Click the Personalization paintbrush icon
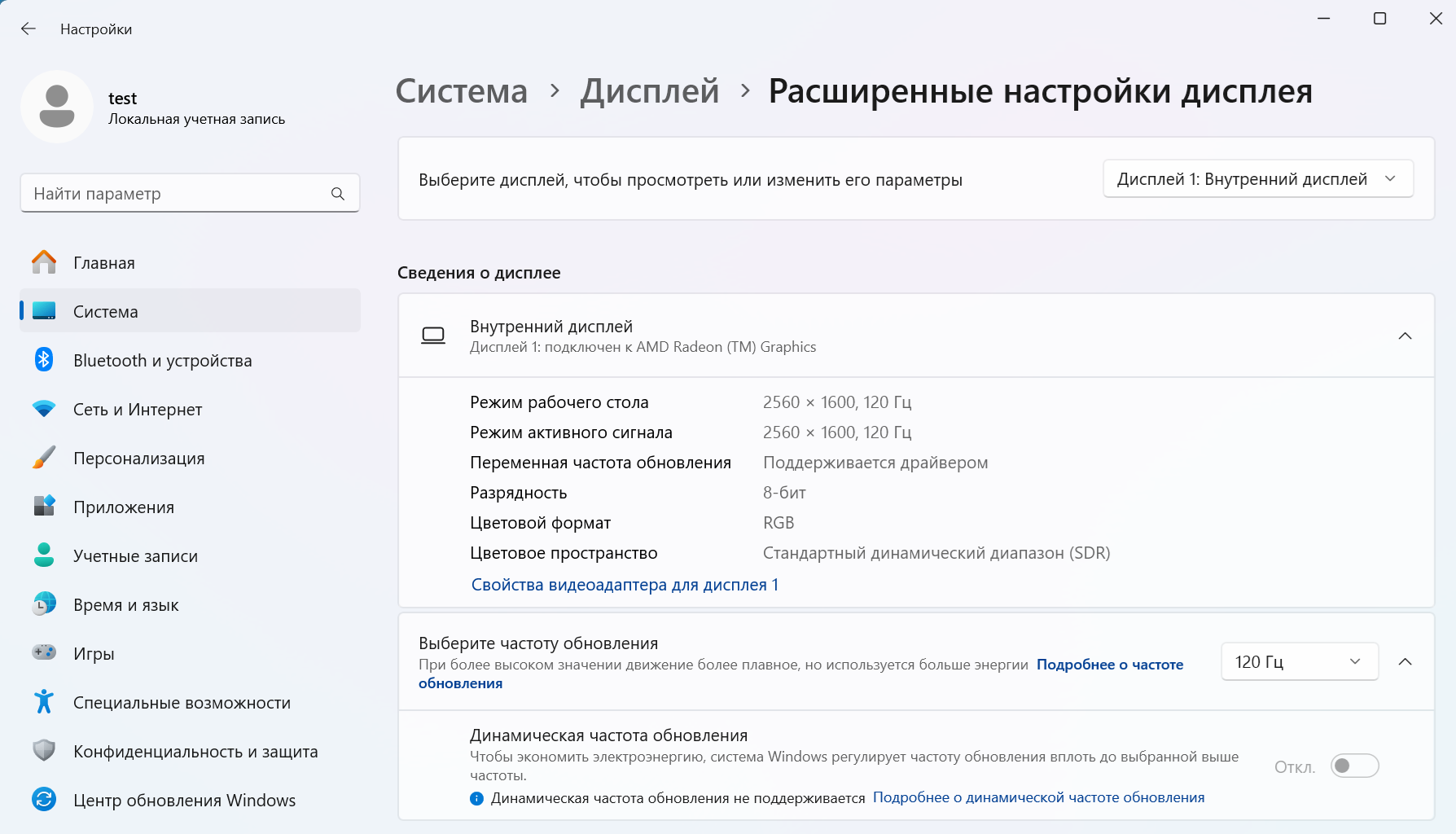The width and height of the screenshot is (1456, 834). [44, 458]
